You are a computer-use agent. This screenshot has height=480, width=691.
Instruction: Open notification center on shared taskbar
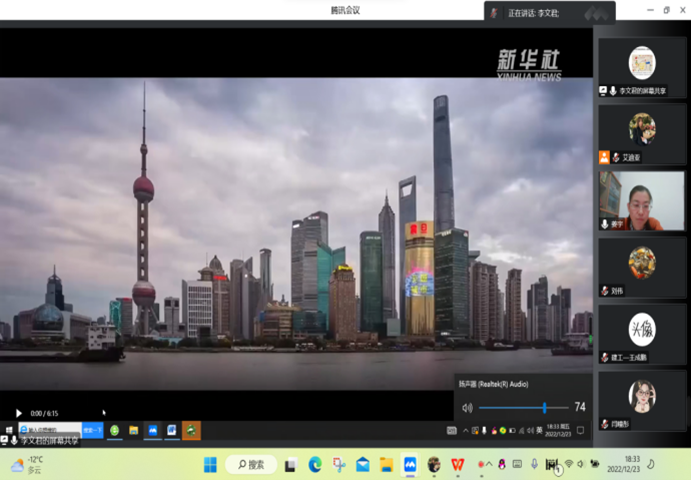pos(580,430)
